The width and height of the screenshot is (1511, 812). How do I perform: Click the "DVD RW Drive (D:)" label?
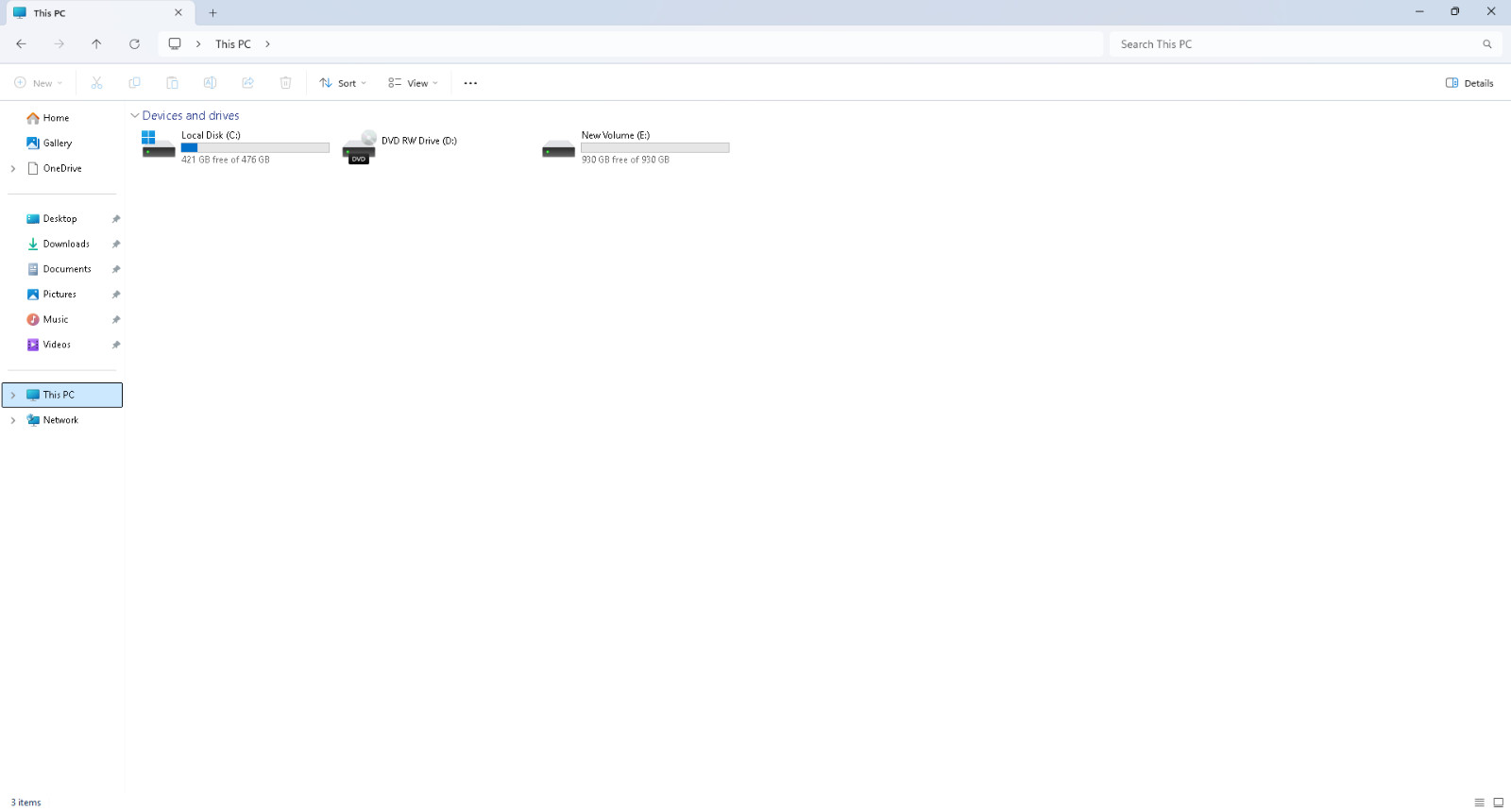419,141
